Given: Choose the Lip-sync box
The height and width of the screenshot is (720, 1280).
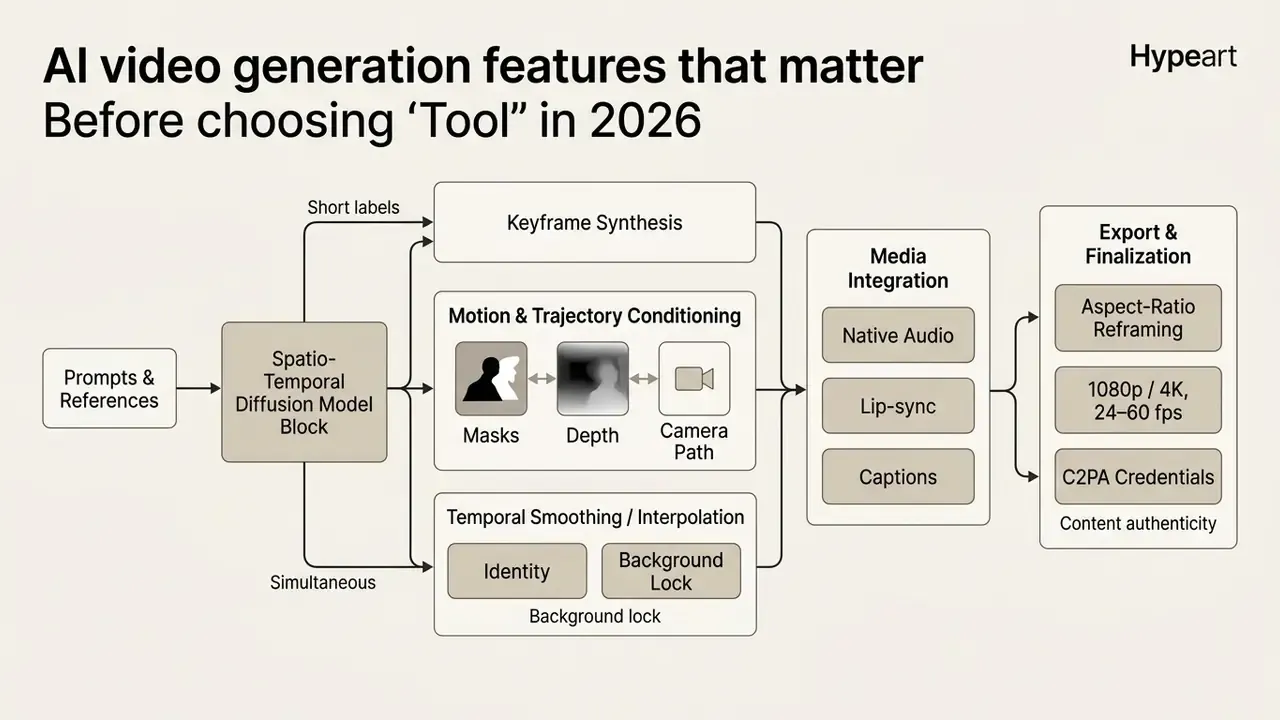Looking at the screenshot, I should 898,406.
